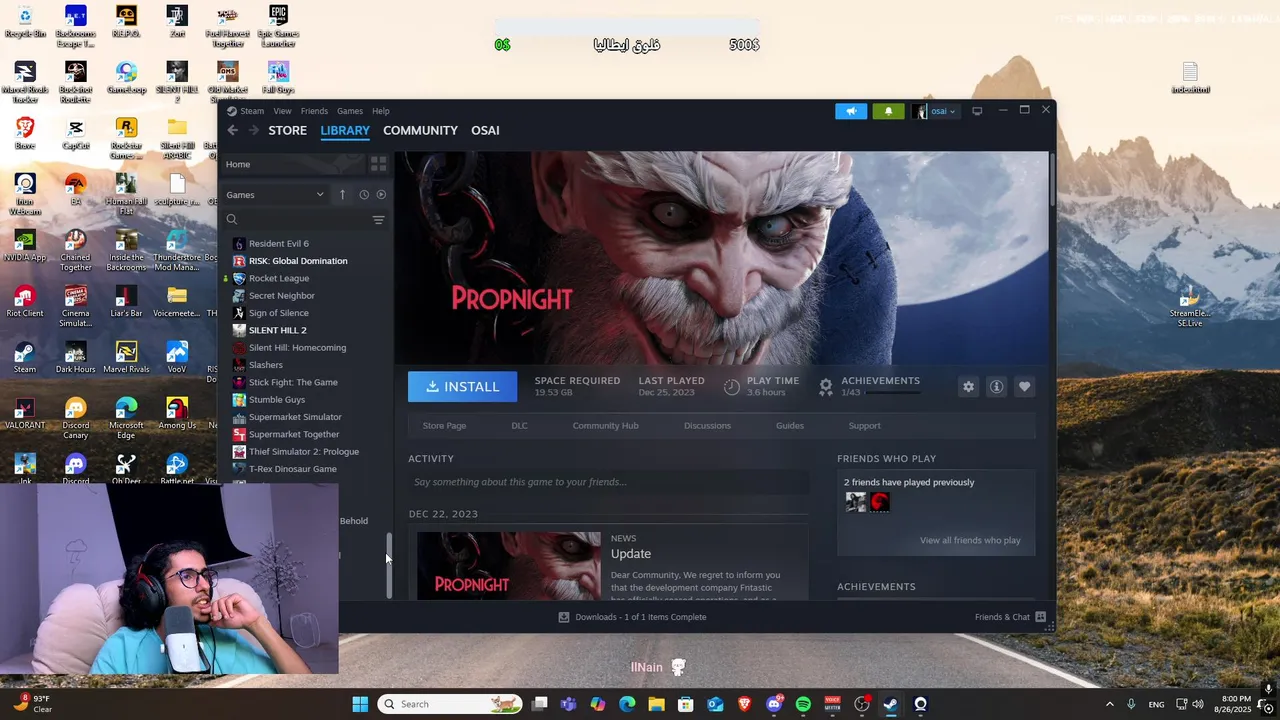Screen dimensions: 1280x720
Task: Open Windows Start menu
Action: click(360, 704)
